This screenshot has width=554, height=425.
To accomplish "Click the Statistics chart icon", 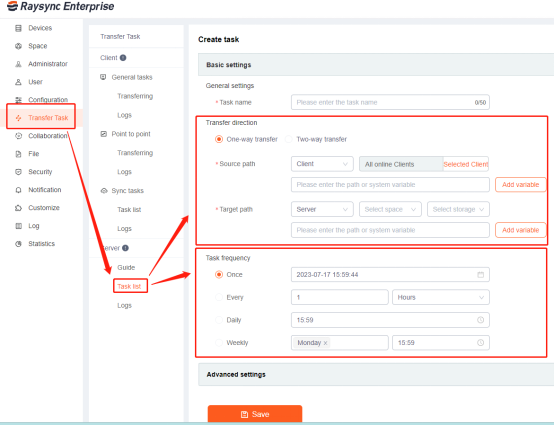I will tap(18, 244).
